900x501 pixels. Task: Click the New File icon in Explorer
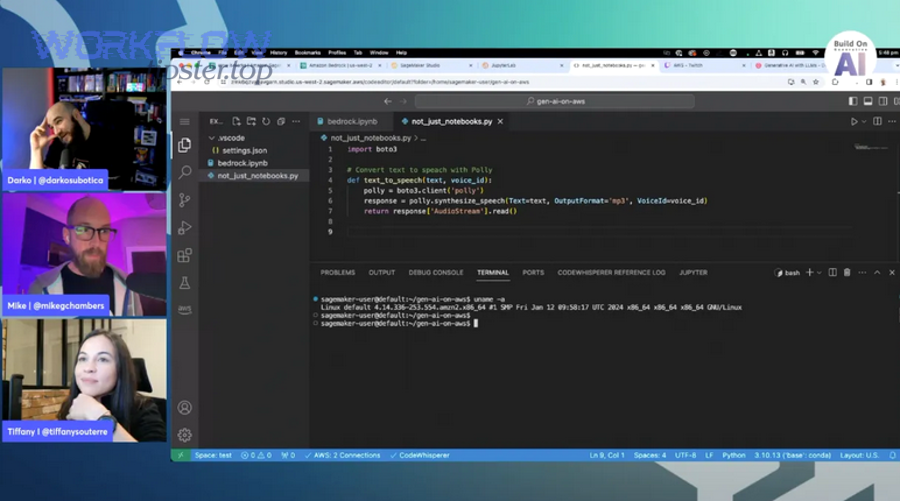pyautogui.click(x=238, y=121)
